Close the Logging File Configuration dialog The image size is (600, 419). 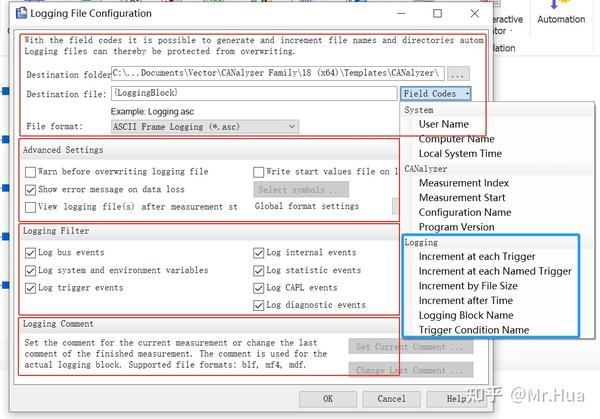tap(474, 13)
